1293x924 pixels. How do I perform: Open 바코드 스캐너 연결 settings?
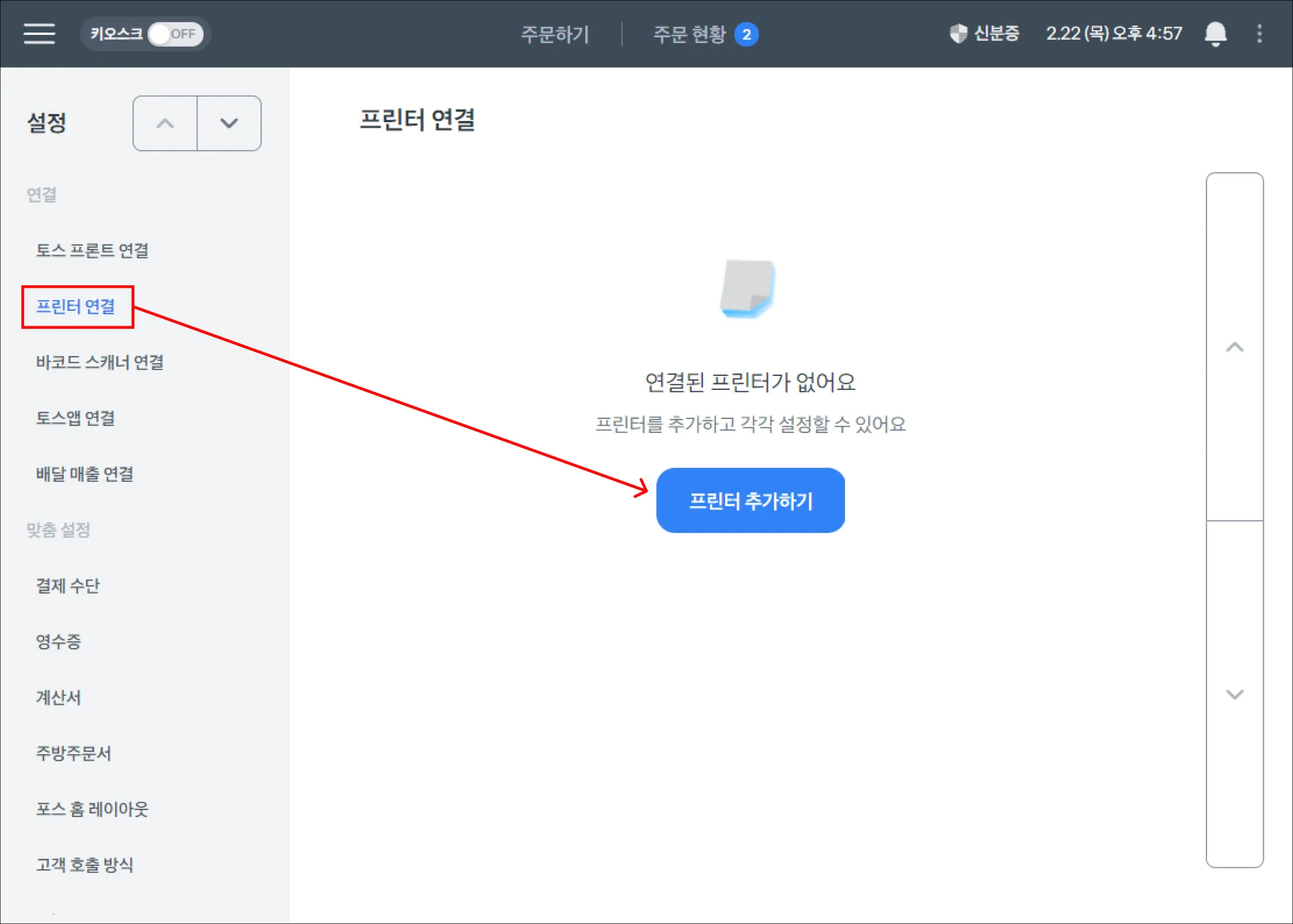point(100,362)
